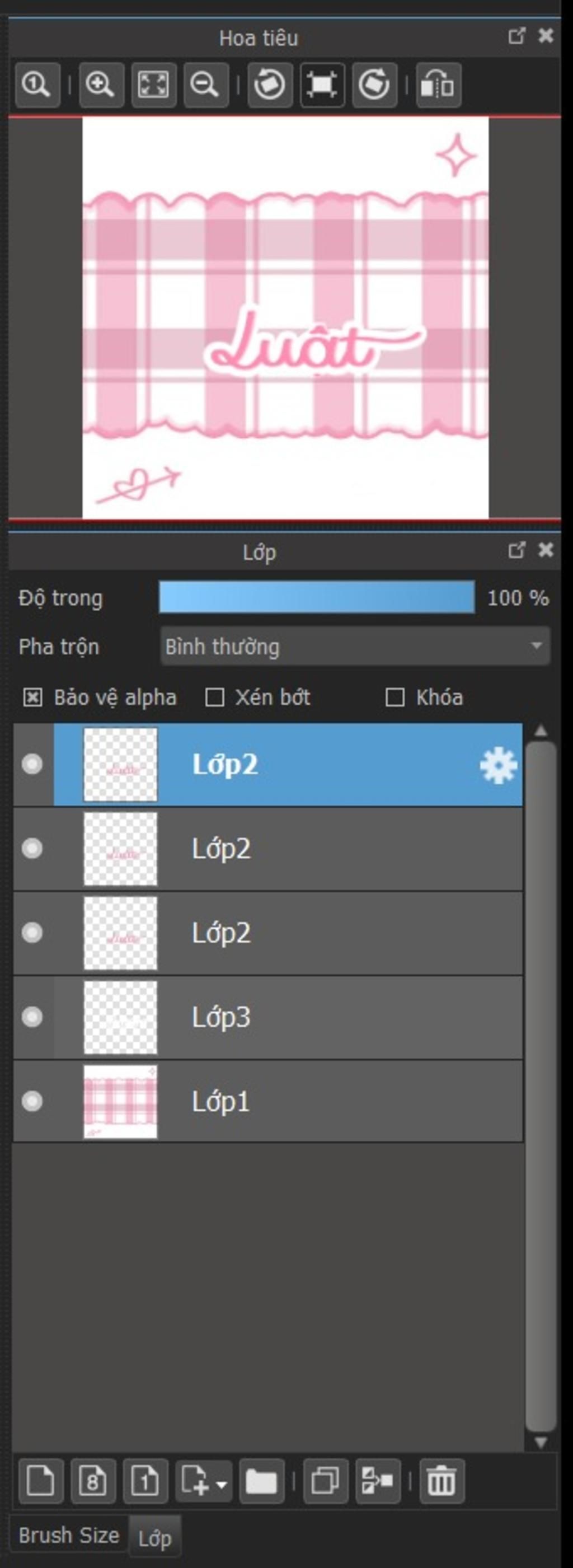Rotate canvas view right
The width and height of the screenshot is (573, 1568).
374,85
